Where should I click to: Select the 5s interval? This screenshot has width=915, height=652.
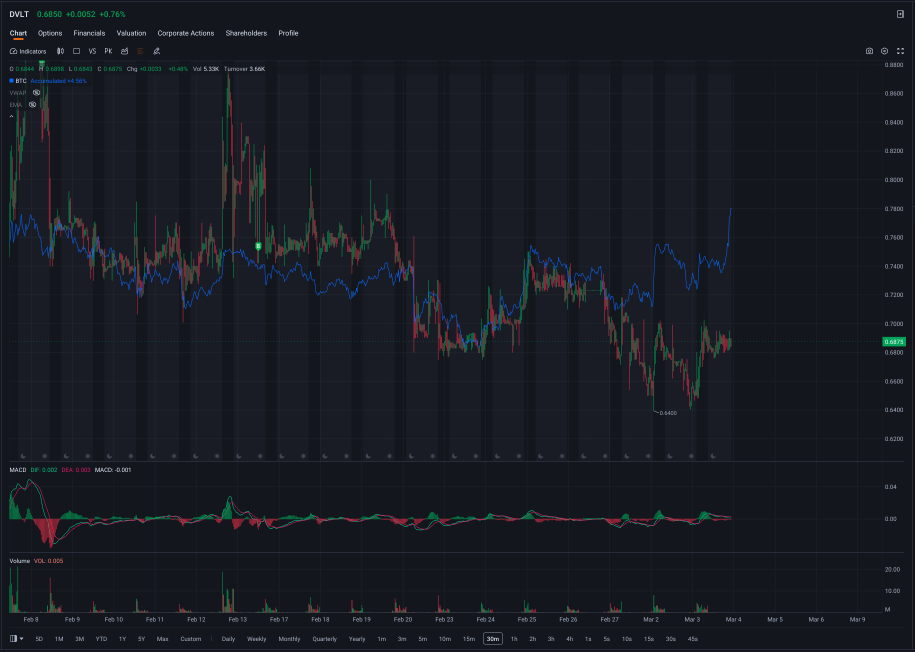pos(607,639)
